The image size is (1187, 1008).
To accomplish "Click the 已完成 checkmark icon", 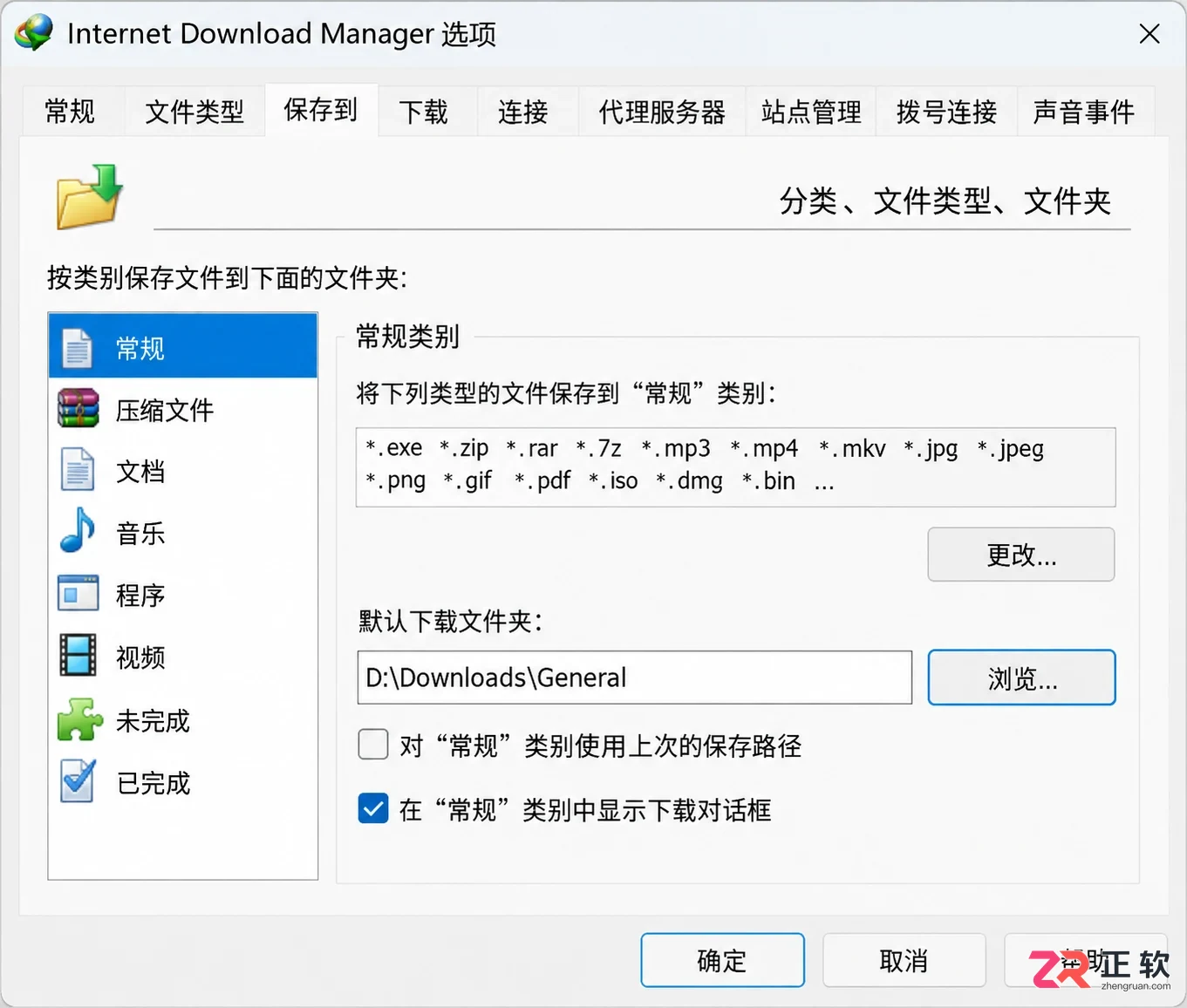I will tap(78, 780).
